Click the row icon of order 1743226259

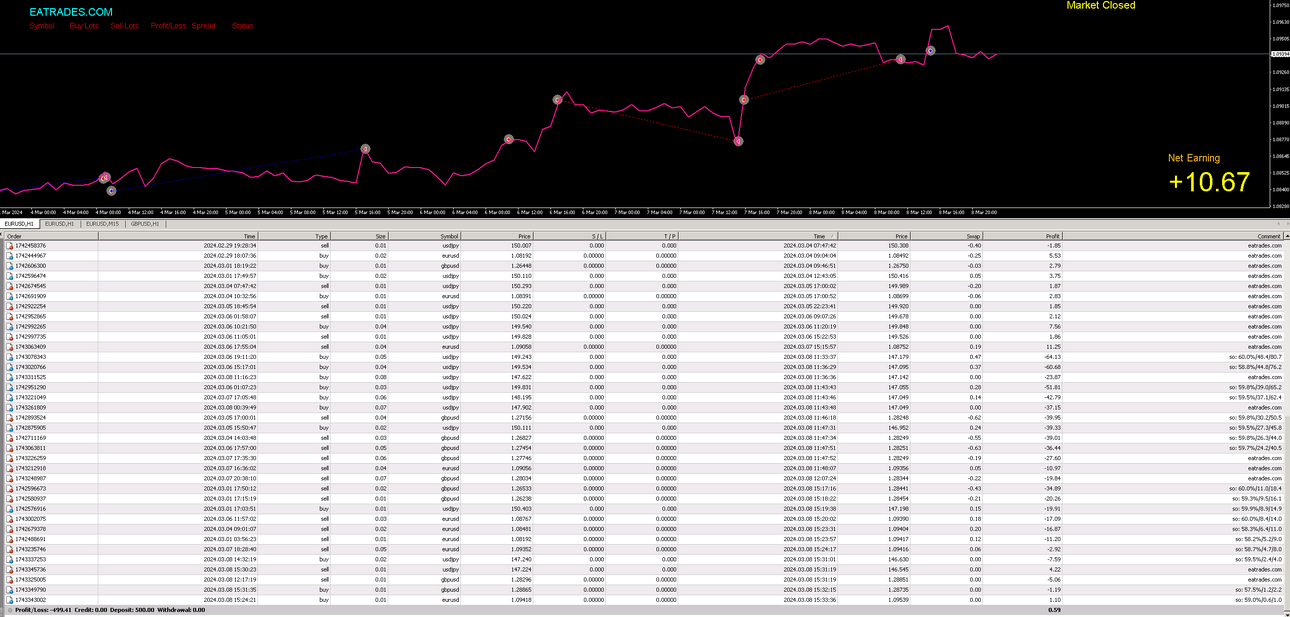click(10, 458)
